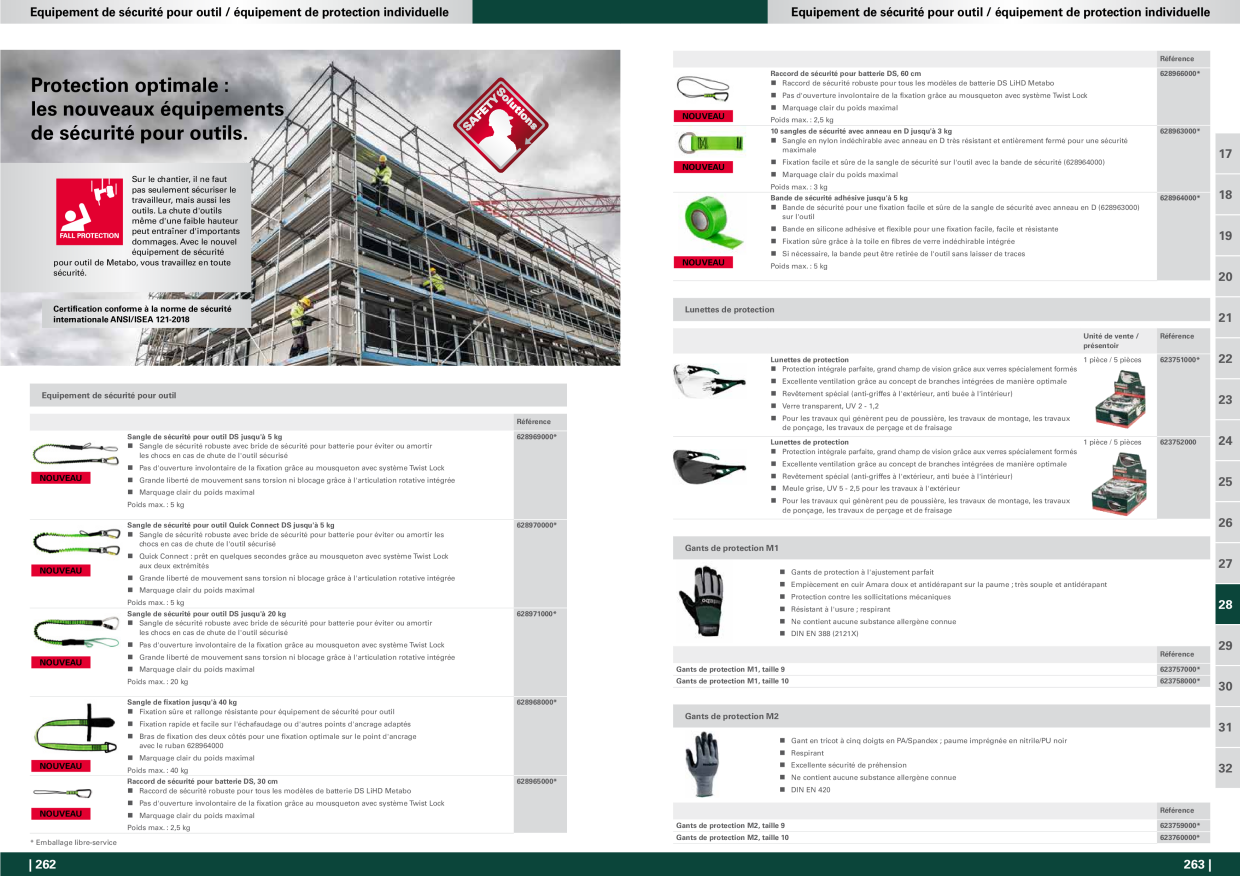The width and height of the screenshot is (1240, 876).
Task: Select row Gants de protection M1, taille 9
Action: point(941,669)
